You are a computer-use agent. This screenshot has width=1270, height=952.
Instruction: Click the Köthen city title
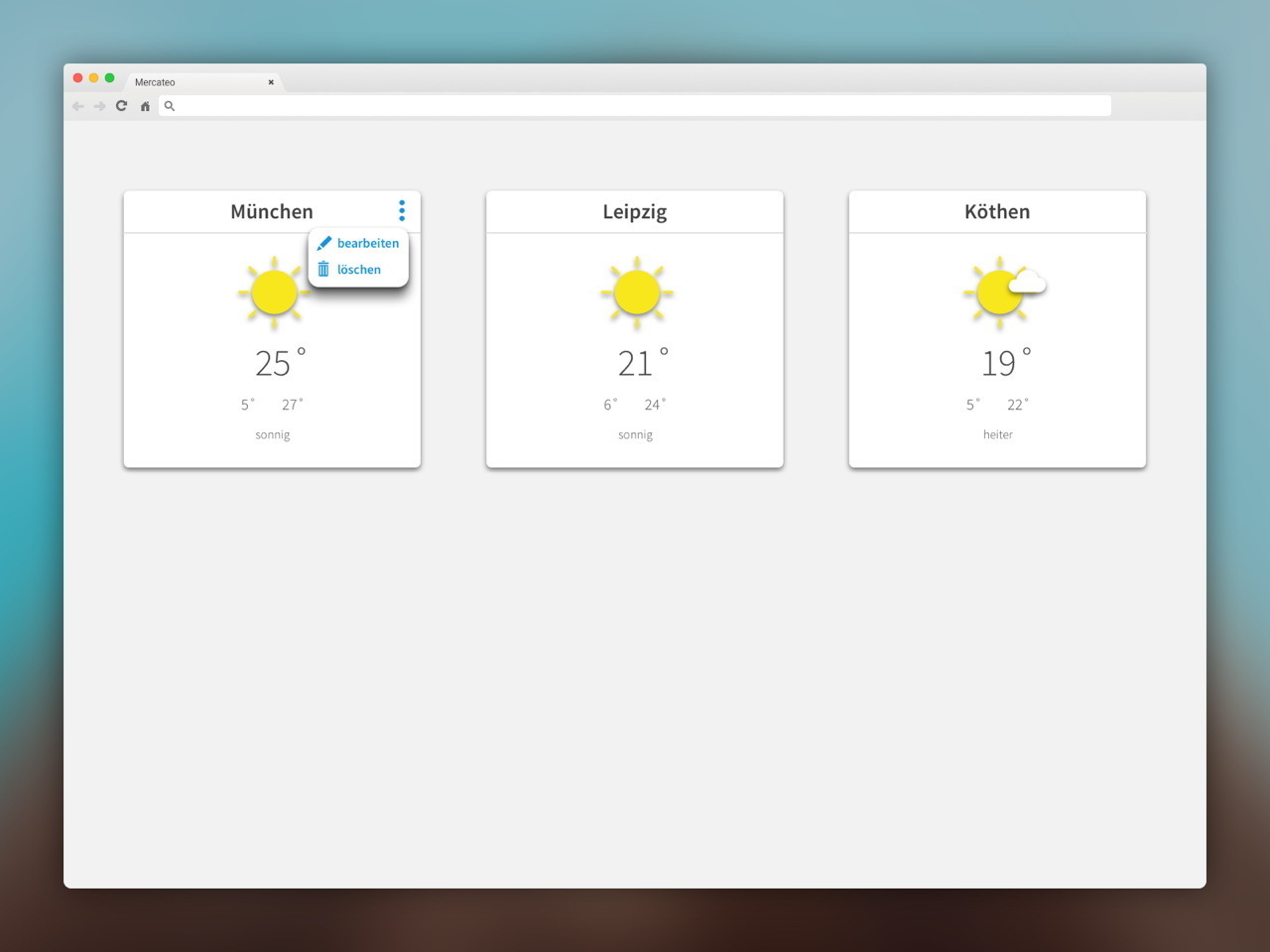coord(997,211)
